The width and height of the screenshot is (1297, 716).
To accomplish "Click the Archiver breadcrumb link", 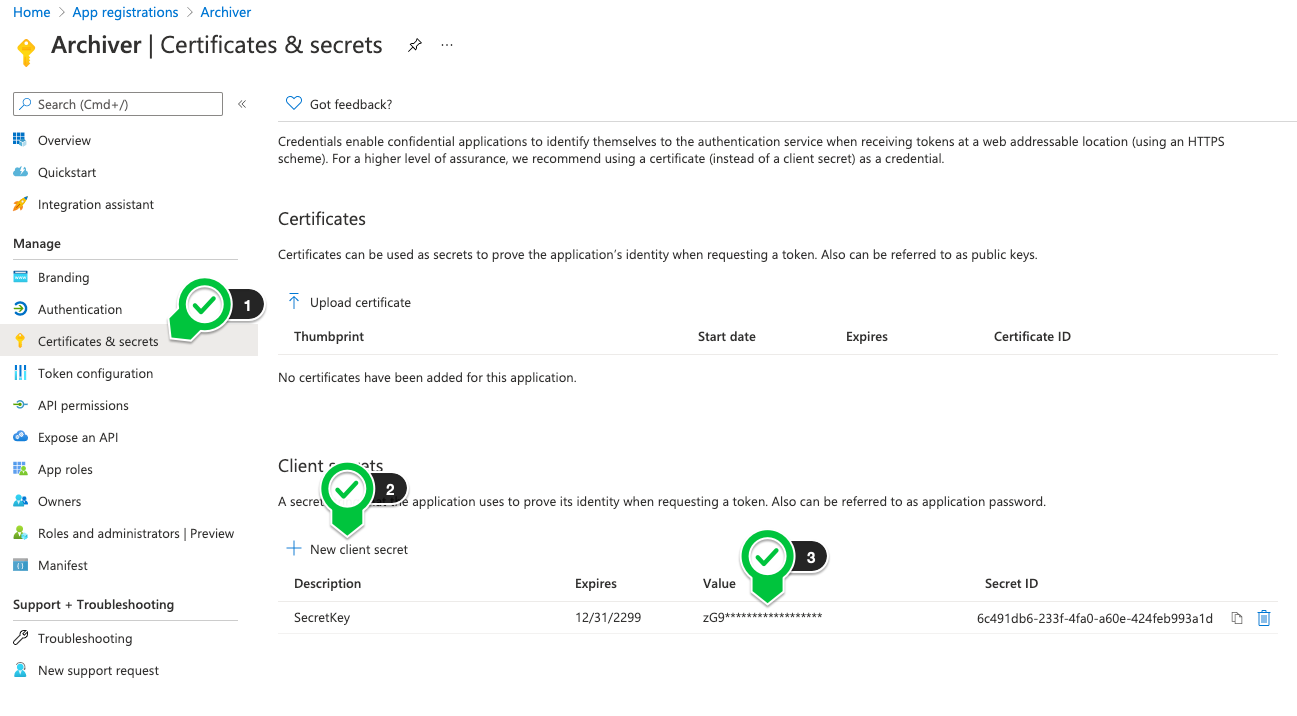I will (x=226, y=12).
